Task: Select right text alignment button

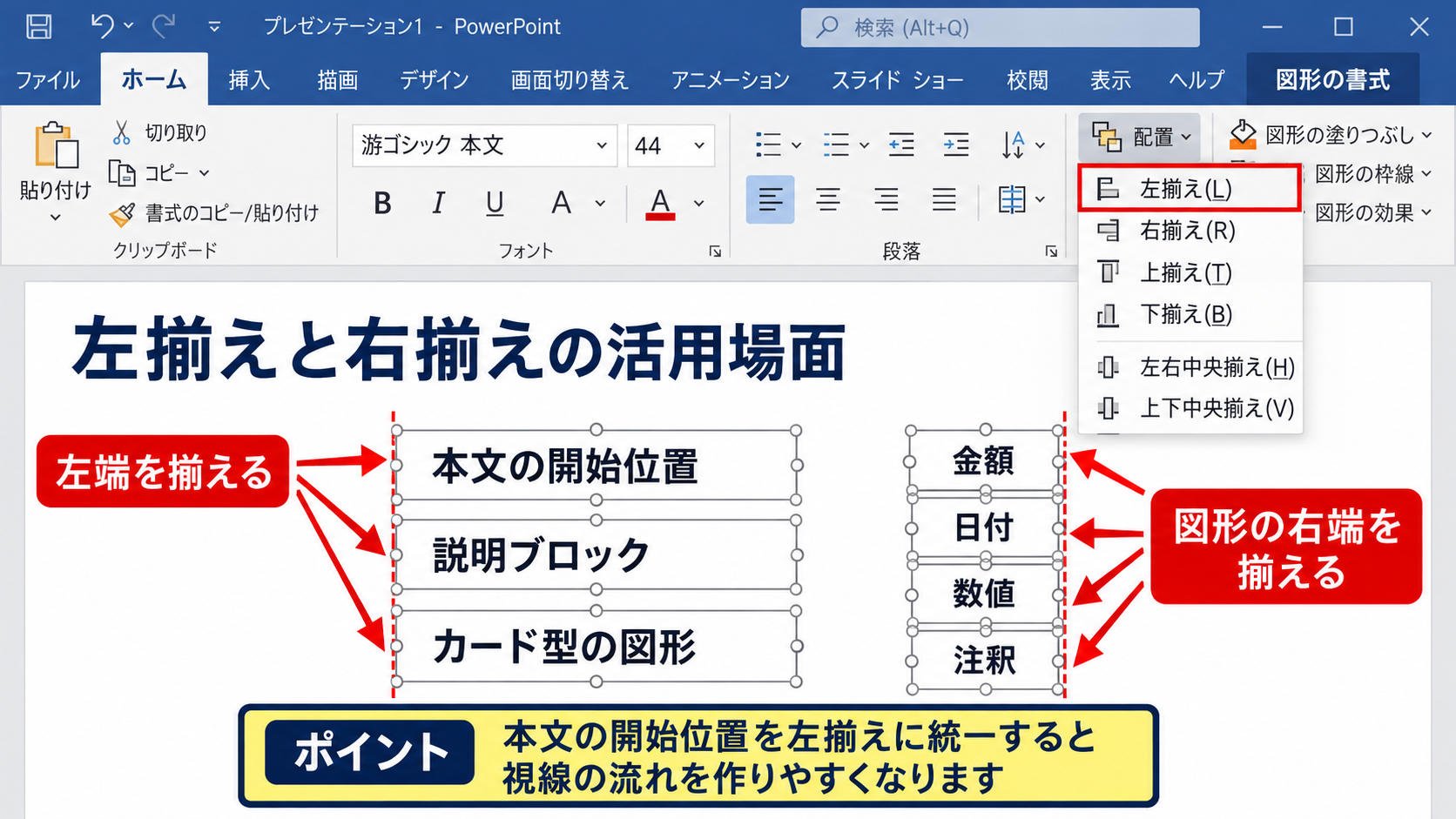Action: coord(886,200)
